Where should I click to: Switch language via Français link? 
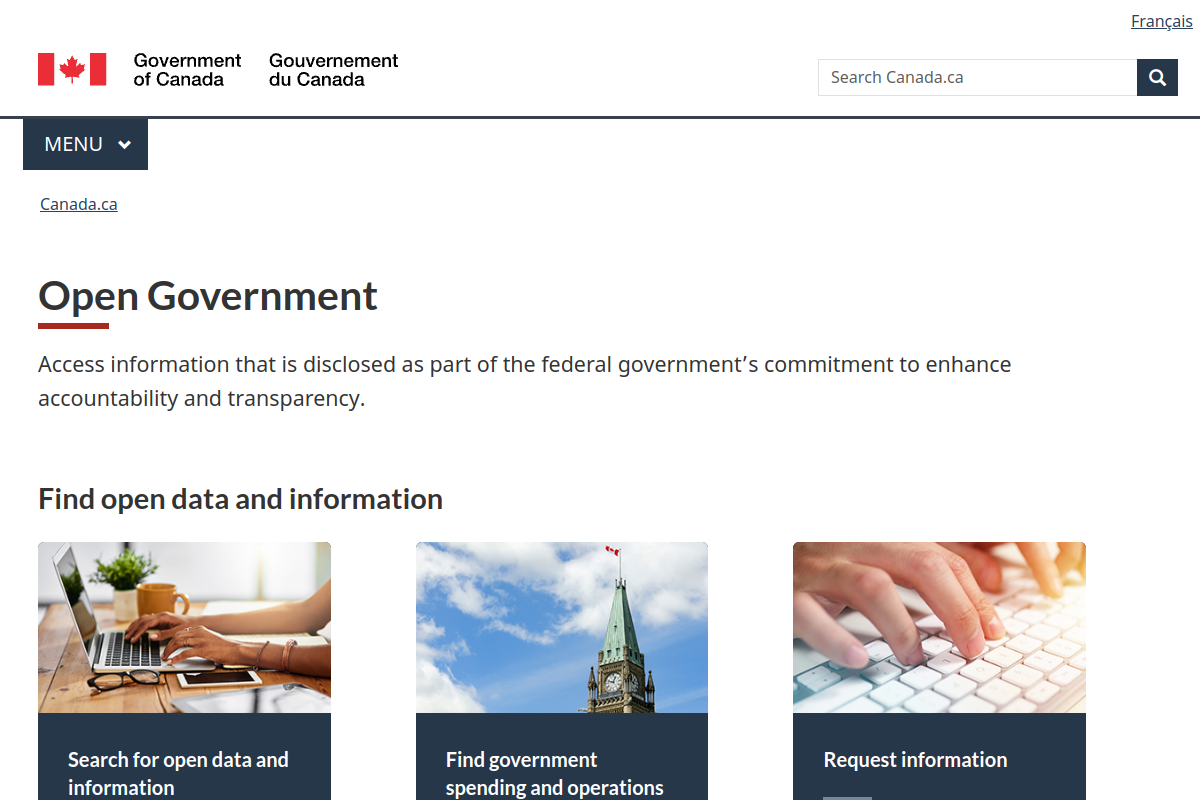[1162, 21]
